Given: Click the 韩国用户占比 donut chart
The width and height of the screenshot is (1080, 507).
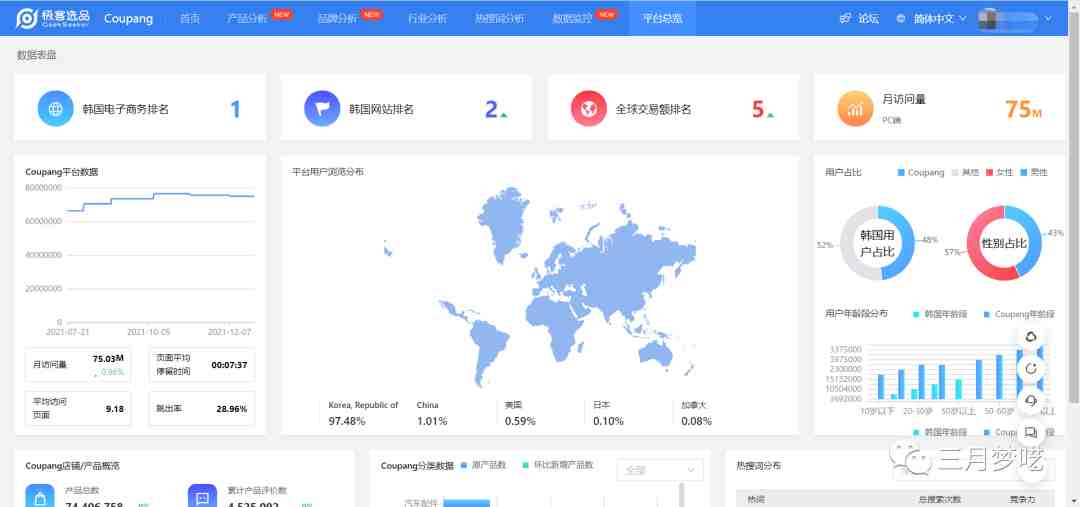Looking at the screenshot, I should (878, 243).
